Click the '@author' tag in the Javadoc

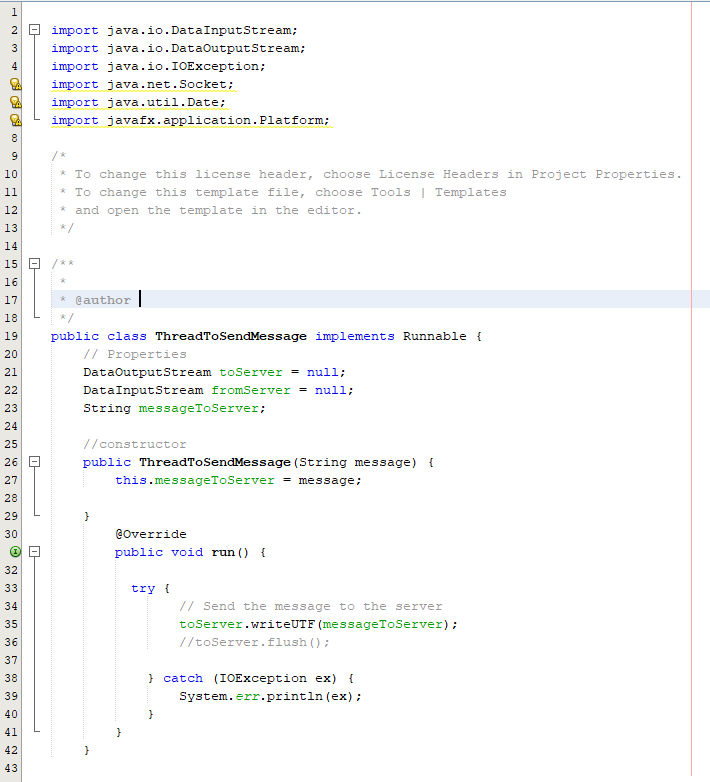103,300
